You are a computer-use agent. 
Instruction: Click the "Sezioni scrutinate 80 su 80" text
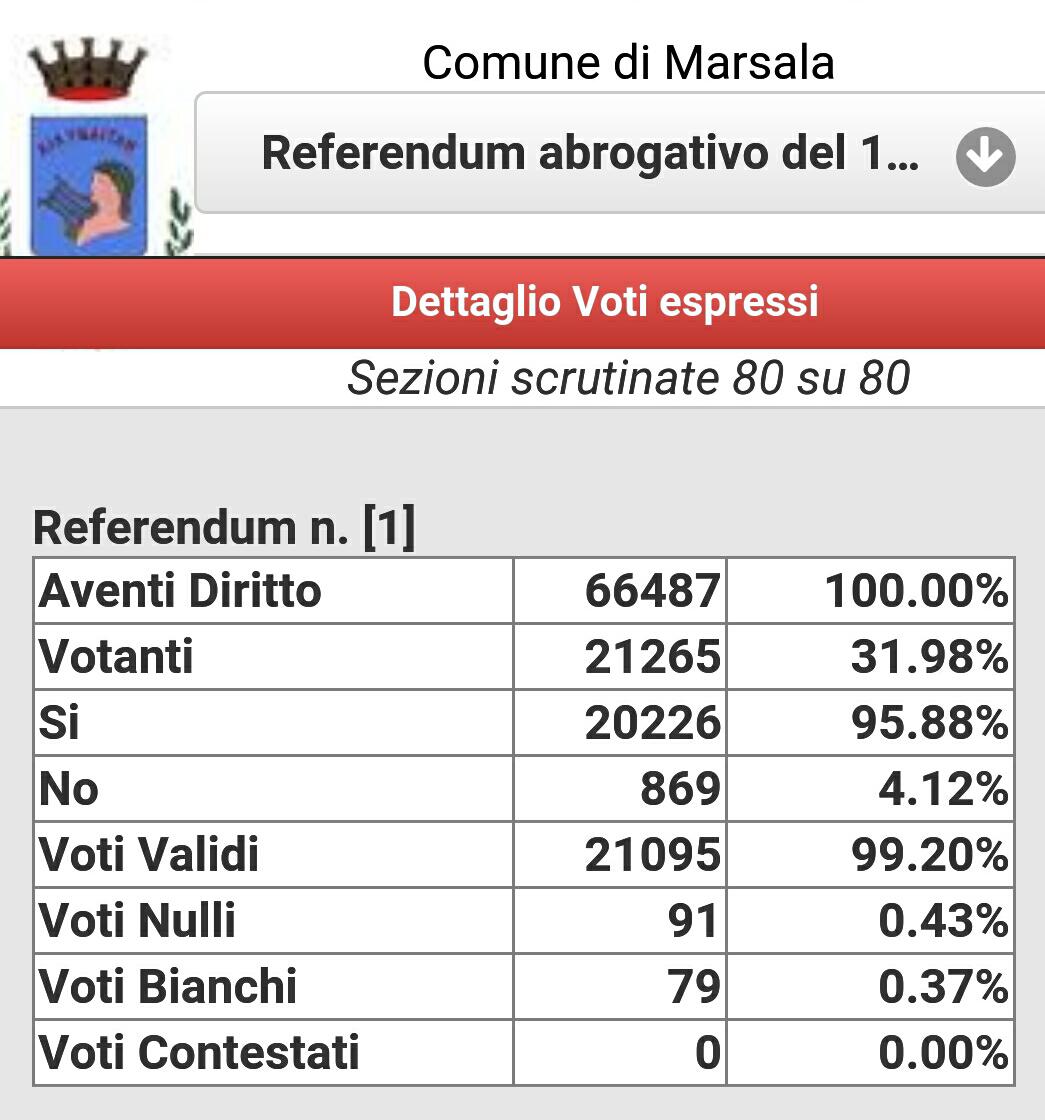(628, 378)
